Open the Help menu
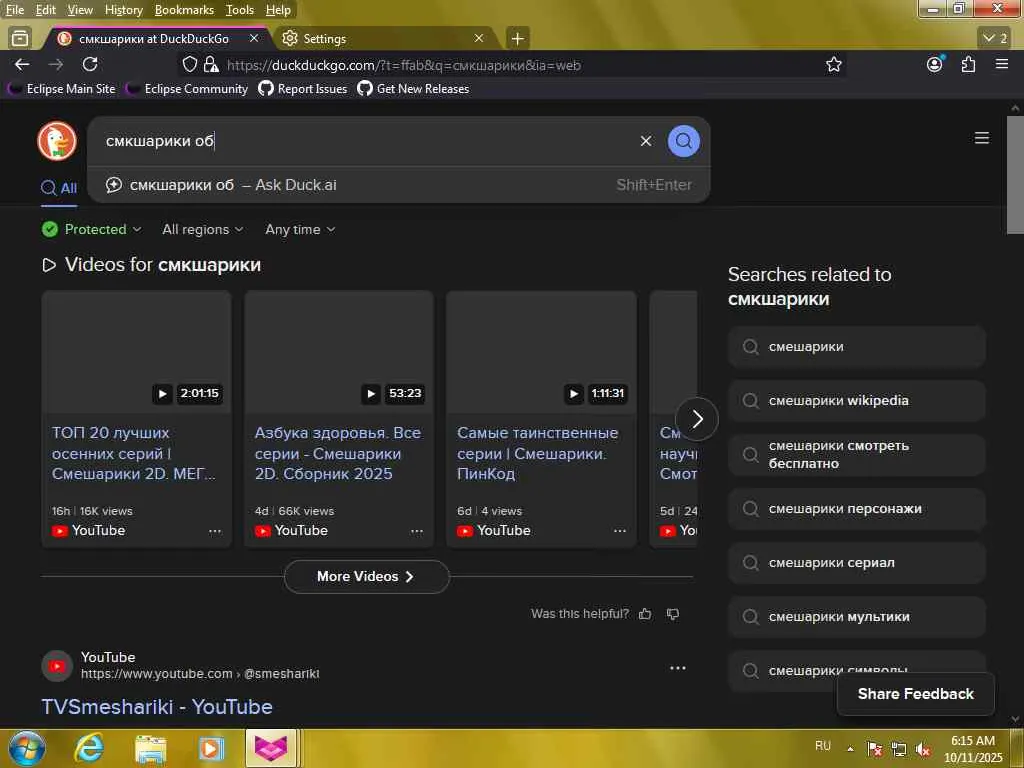The image size is (1024, 768). [x=278, y=10]
